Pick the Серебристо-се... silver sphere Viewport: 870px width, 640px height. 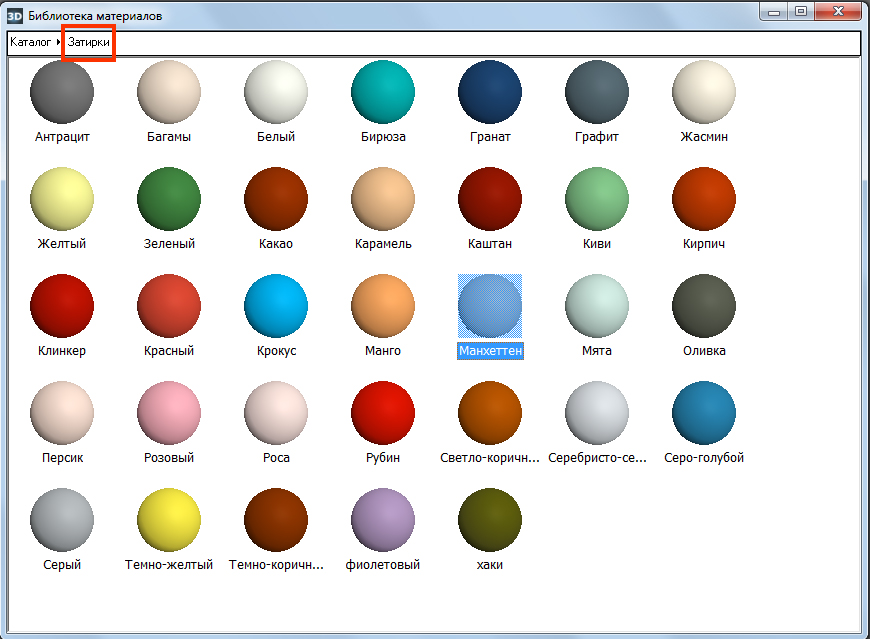point(597,414)
